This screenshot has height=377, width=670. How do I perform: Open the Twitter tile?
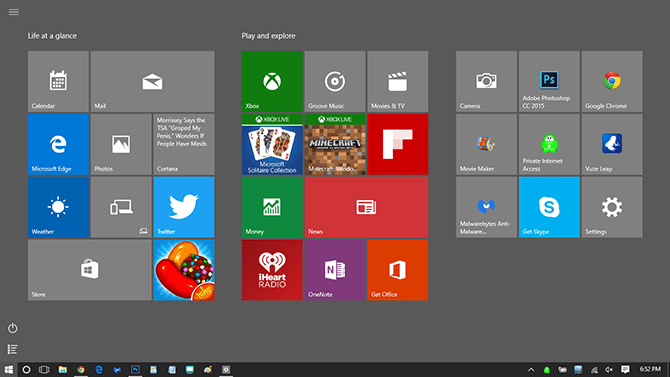click(184, 207)
